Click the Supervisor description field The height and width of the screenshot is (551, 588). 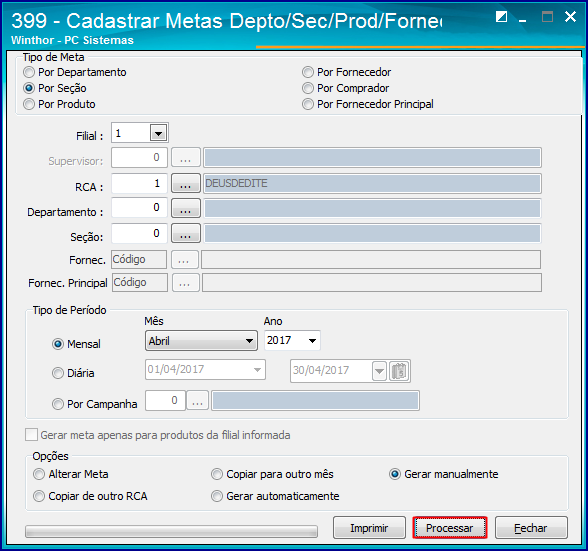pyautogui.click(x=372, y=158)
